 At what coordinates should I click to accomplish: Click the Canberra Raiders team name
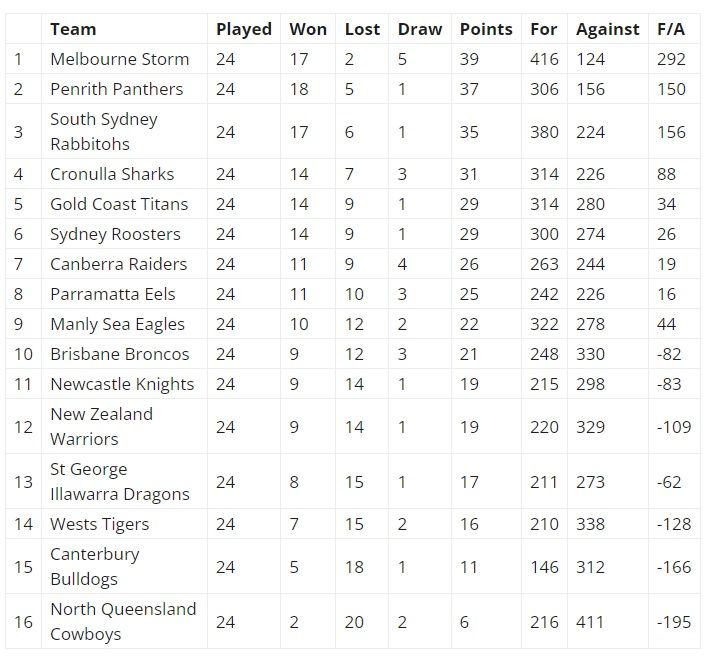click(118, 264)
